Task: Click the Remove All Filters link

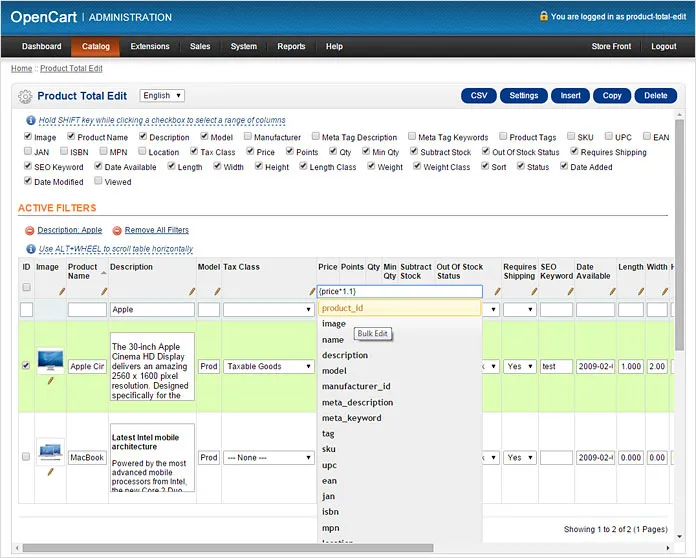Action: point(157,230)
